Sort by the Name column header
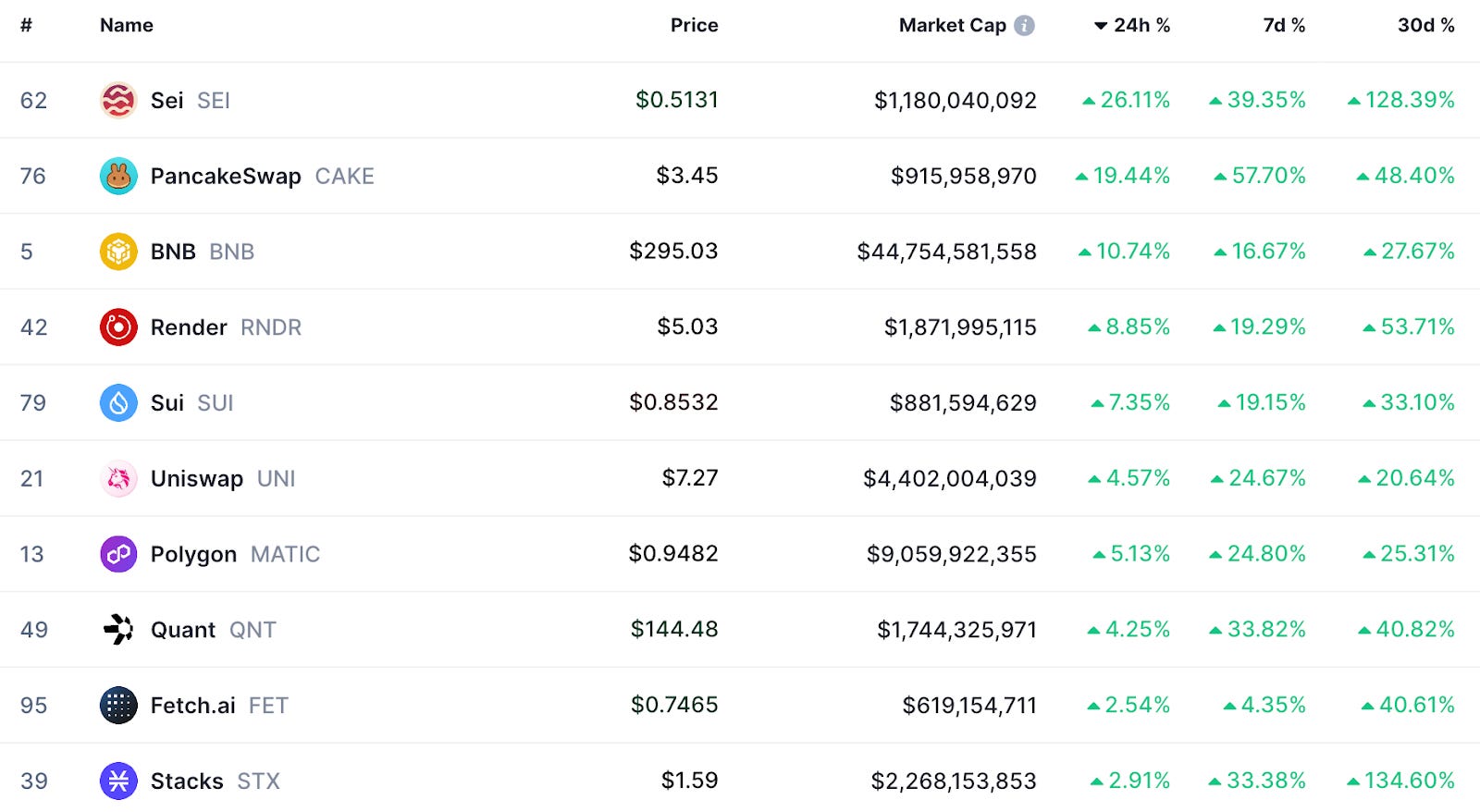 [x=127, y=26]
